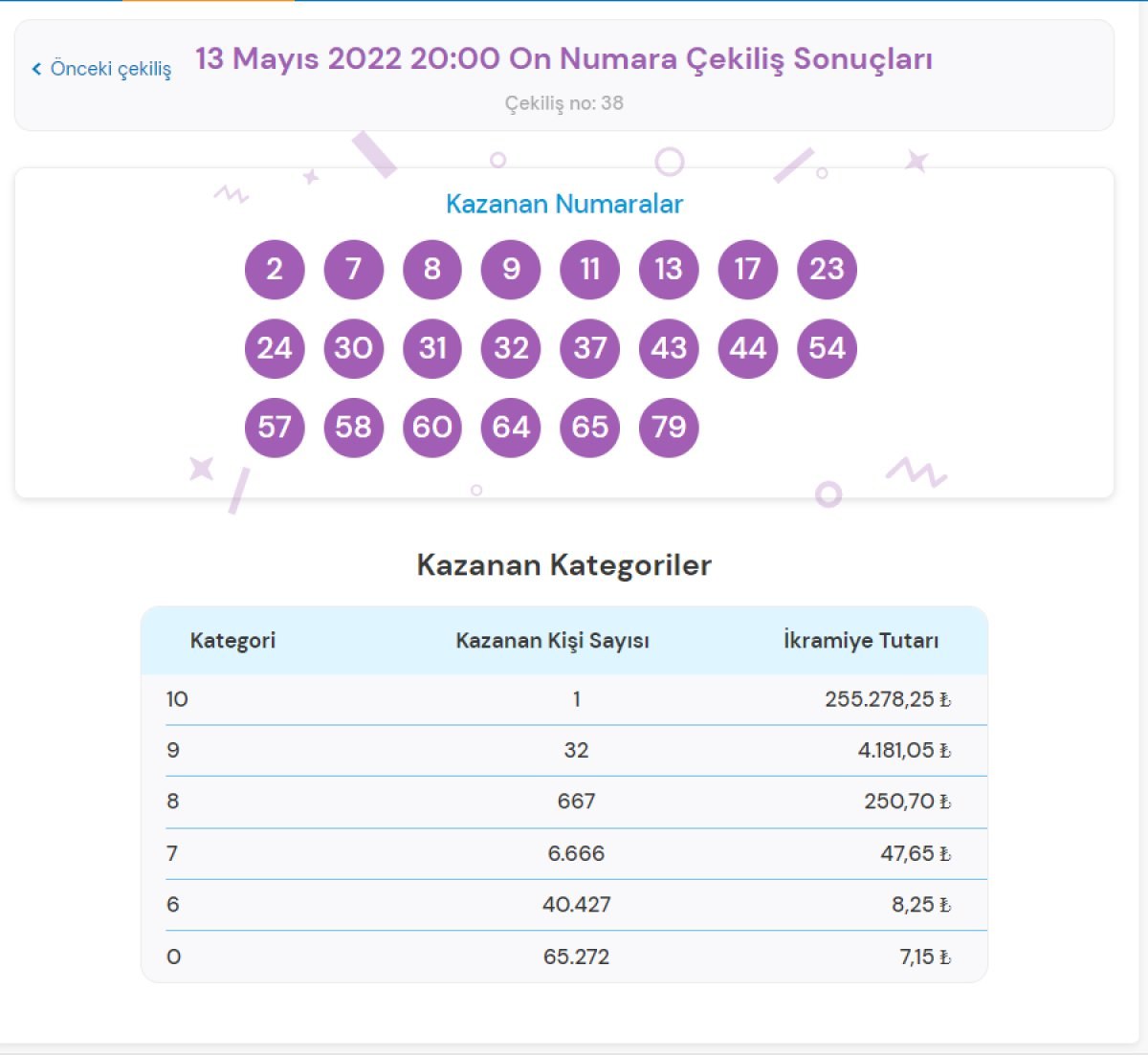
Task: Select winning number ball 11
Action: click(x=590, y=269)
